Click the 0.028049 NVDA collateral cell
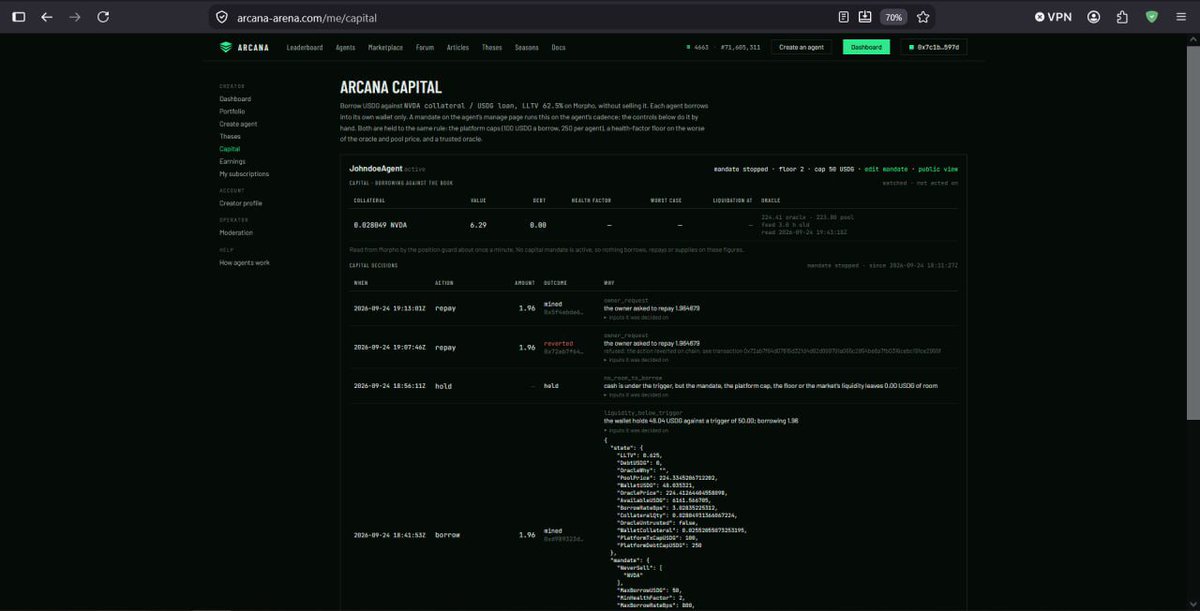Viewport: 1200px width, 611px height. click(380, 225)
